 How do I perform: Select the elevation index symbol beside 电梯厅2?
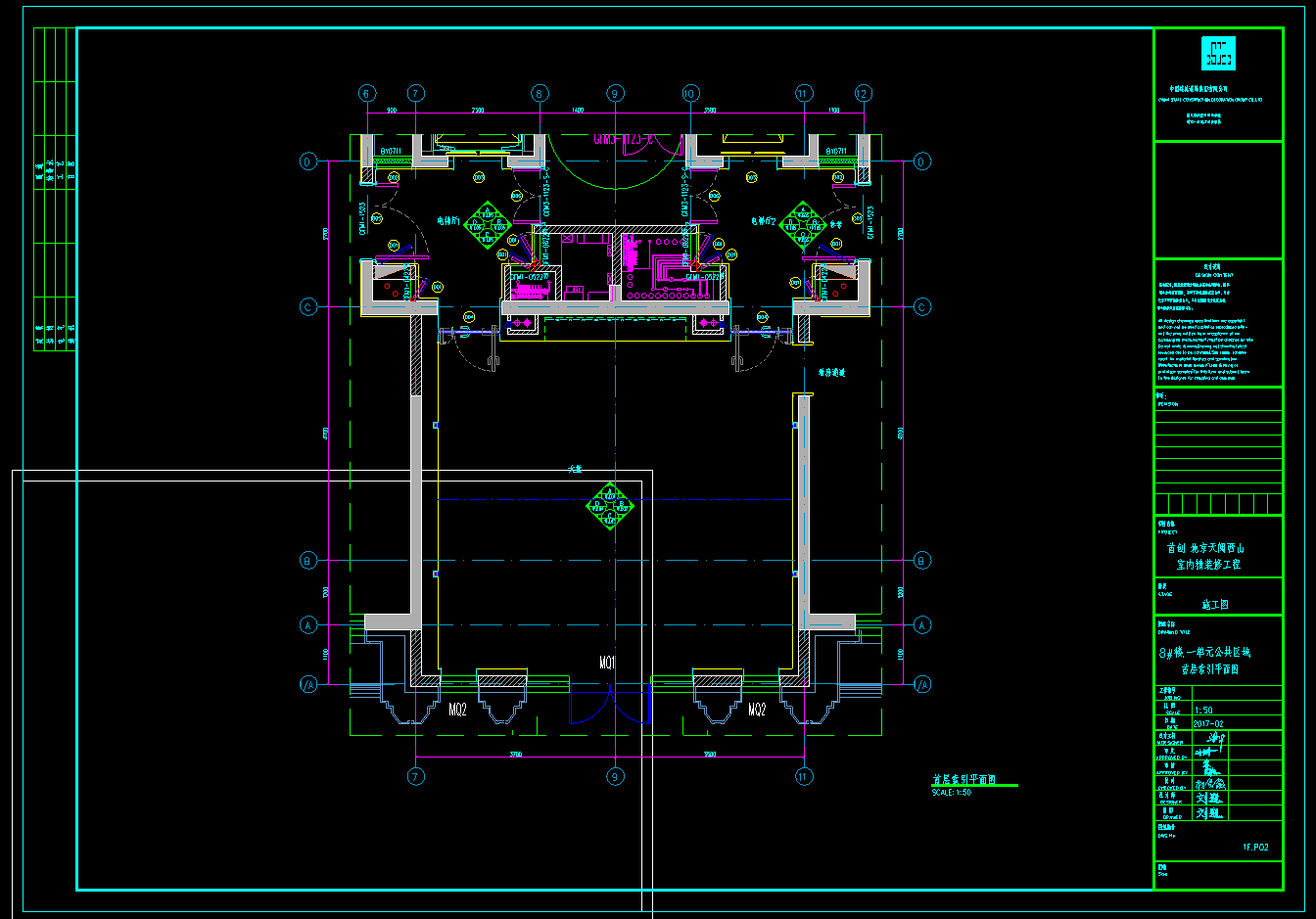803,226
